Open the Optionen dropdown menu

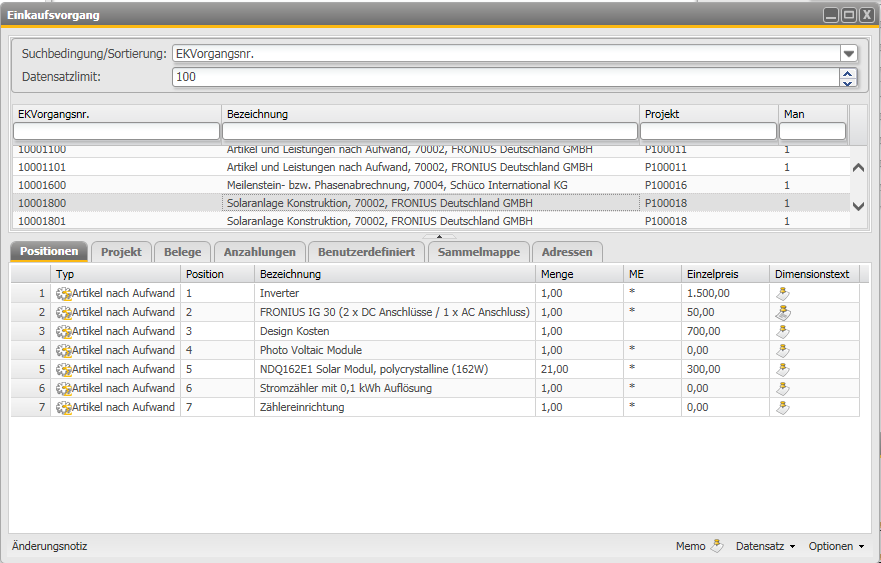point(837,546)
